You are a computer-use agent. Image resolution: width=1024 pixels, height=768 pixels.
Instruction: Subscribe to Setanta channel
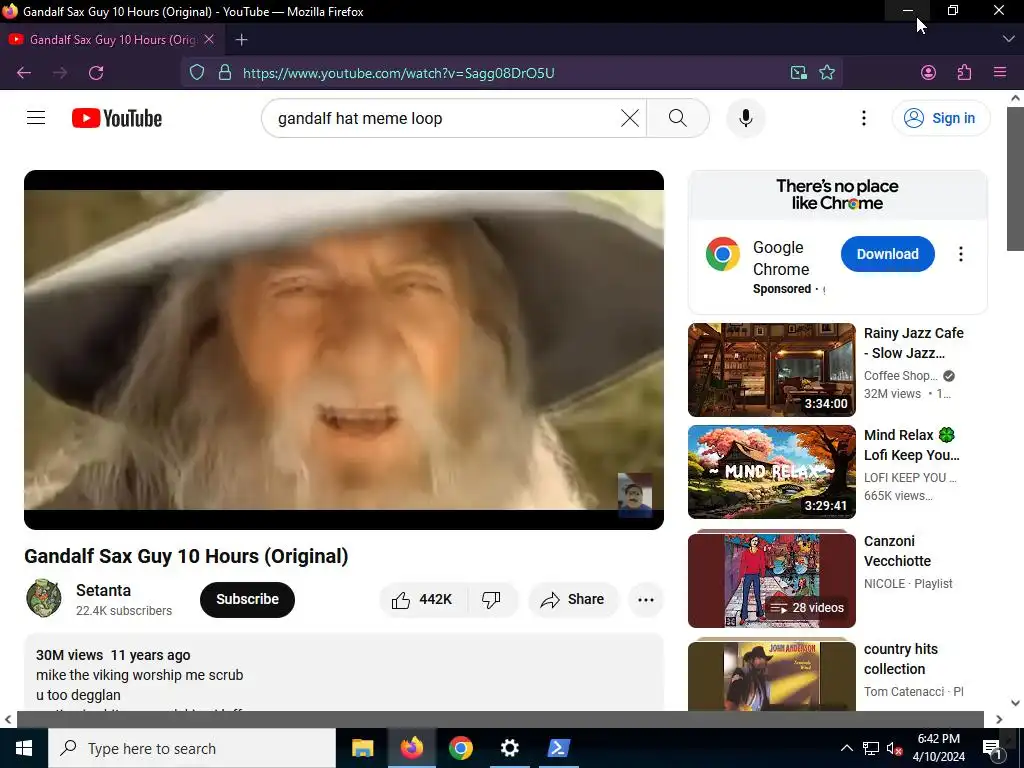pos(247,600)
